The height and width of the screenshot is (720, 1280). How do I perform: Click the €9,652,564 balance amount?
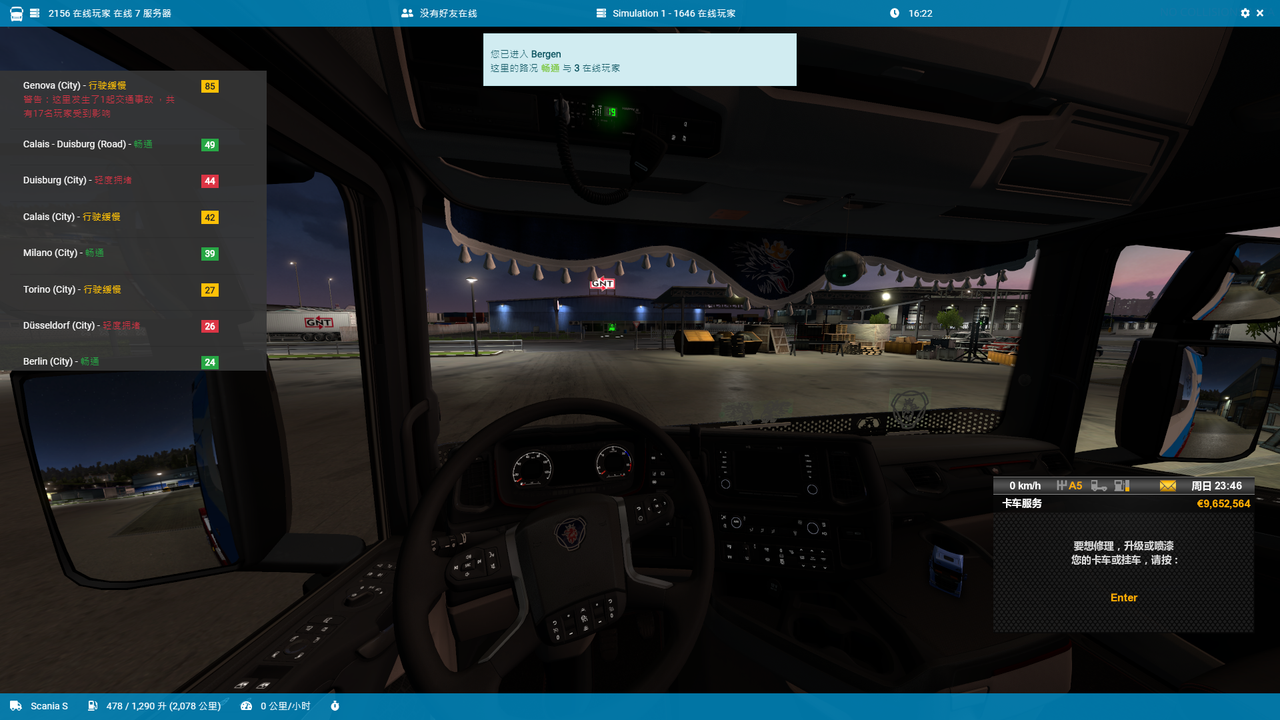[1223, 504]
